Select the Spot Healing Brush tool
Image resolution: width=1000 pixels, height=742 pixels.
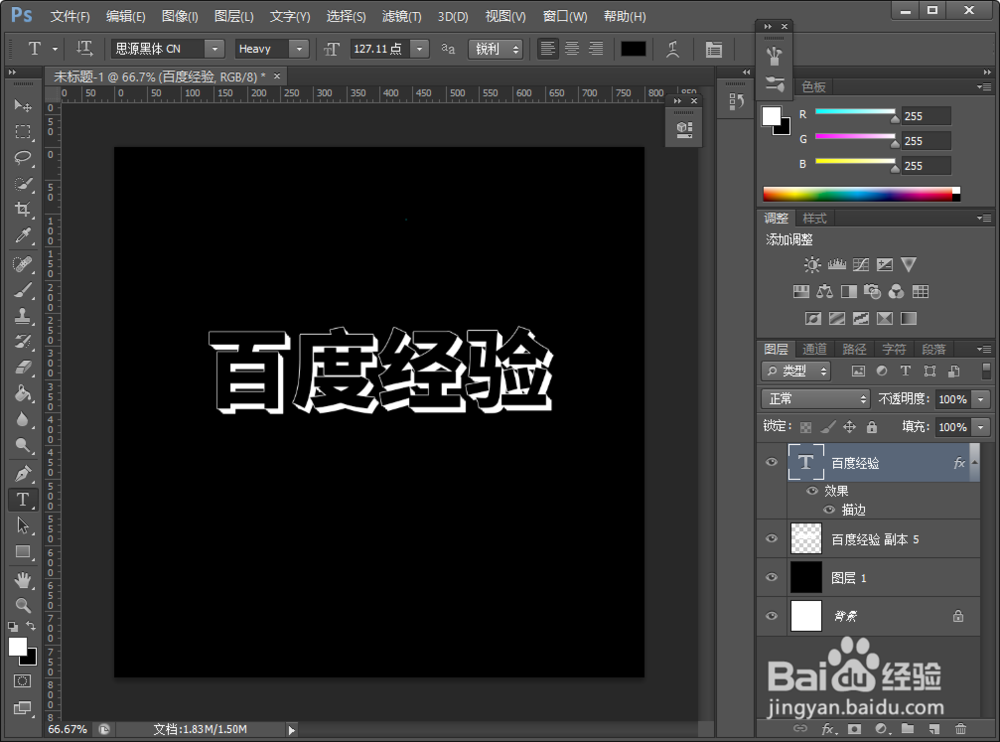pos(23,264)
